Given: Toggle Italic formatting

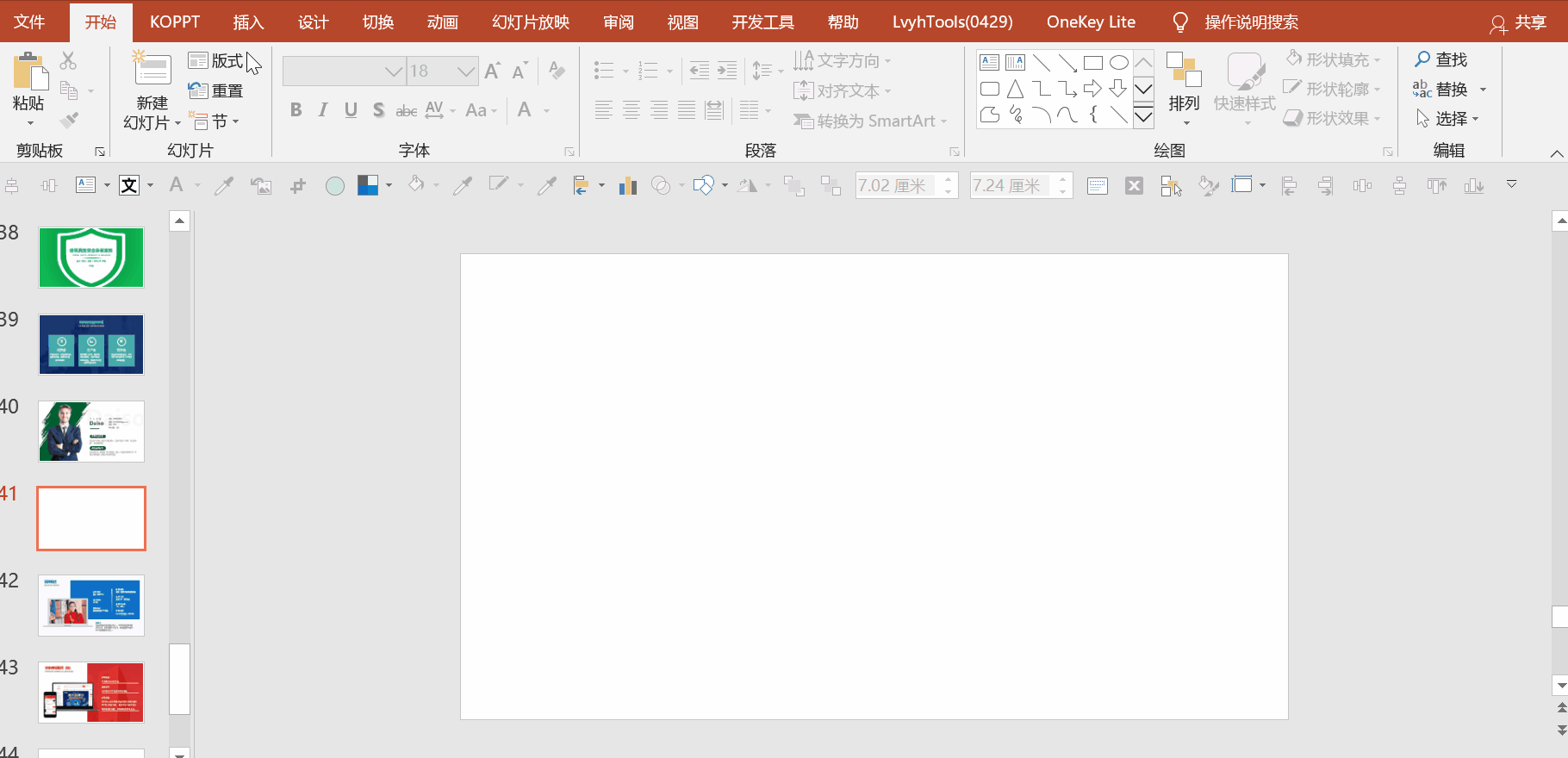Looking at the screenshot, I should pyautogui.click(x=323, y=110).
